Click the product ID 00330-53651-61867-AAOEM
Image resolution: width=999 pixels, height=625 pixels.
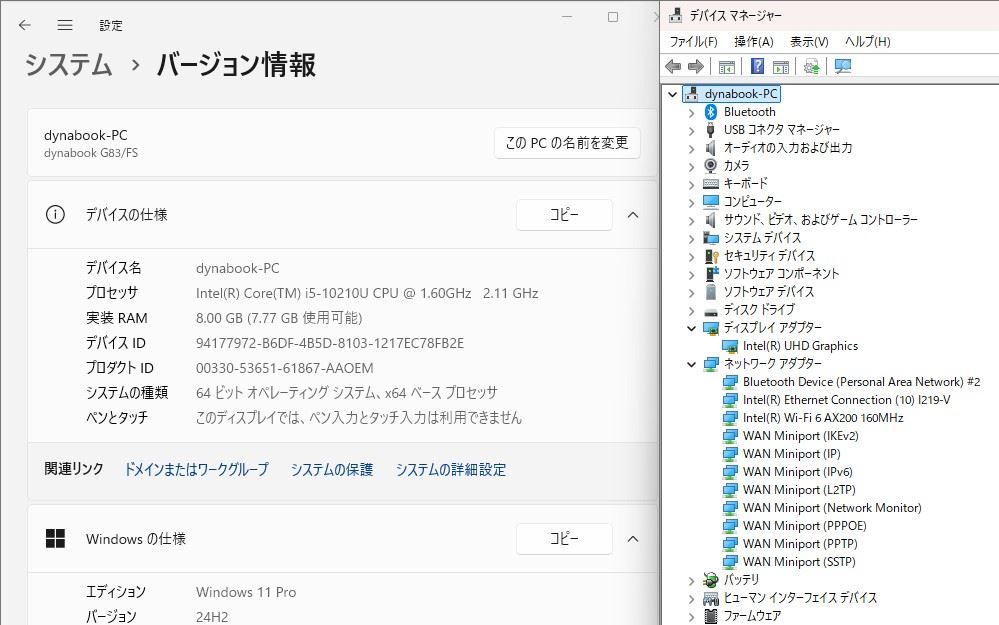pyautogui.click(x=285, y=368)
